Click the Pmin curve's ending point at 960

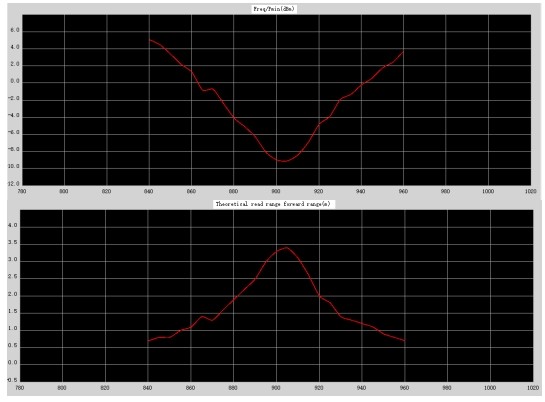(x=403, y=52)
